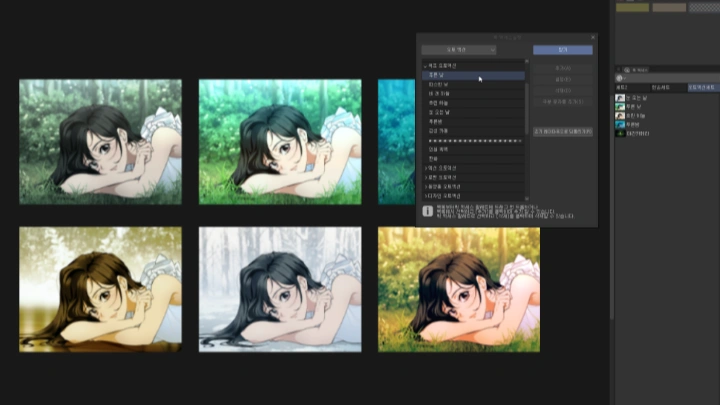This screenshot has width=720, height=405.
Task: Click the sepia yellow-toned girl image on the canvas
Action: click(101, 289)
